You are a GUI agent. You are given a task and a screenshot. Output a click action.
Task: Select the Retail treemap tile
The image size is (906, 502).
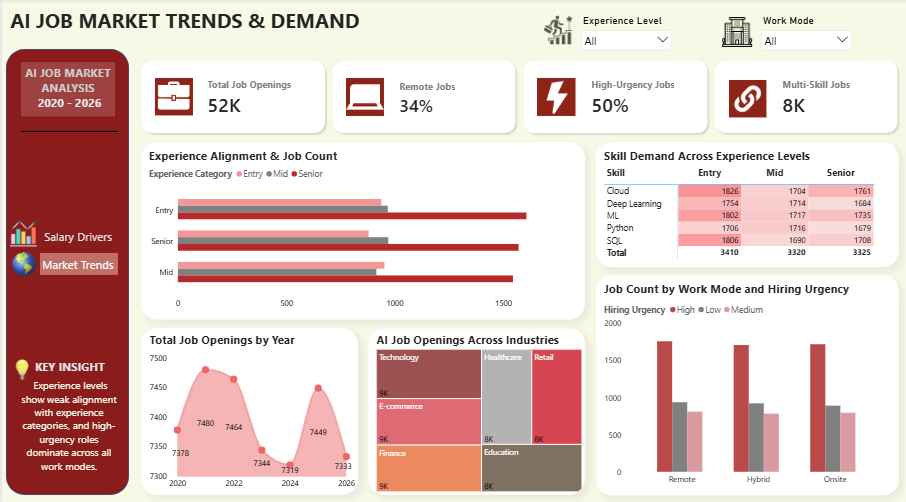click(x=556, y=397)
